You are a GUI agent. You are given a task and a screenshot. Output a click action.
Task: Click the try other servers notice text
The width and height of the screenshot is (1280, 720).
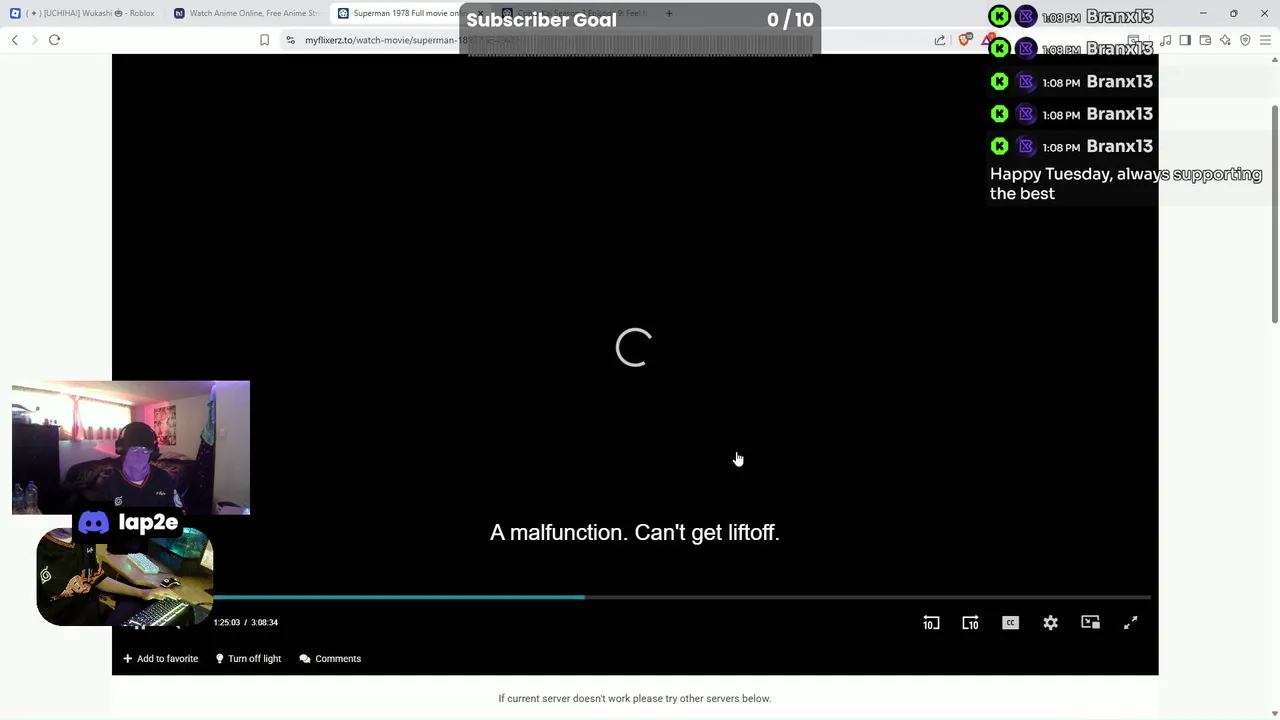pos(635,698)
